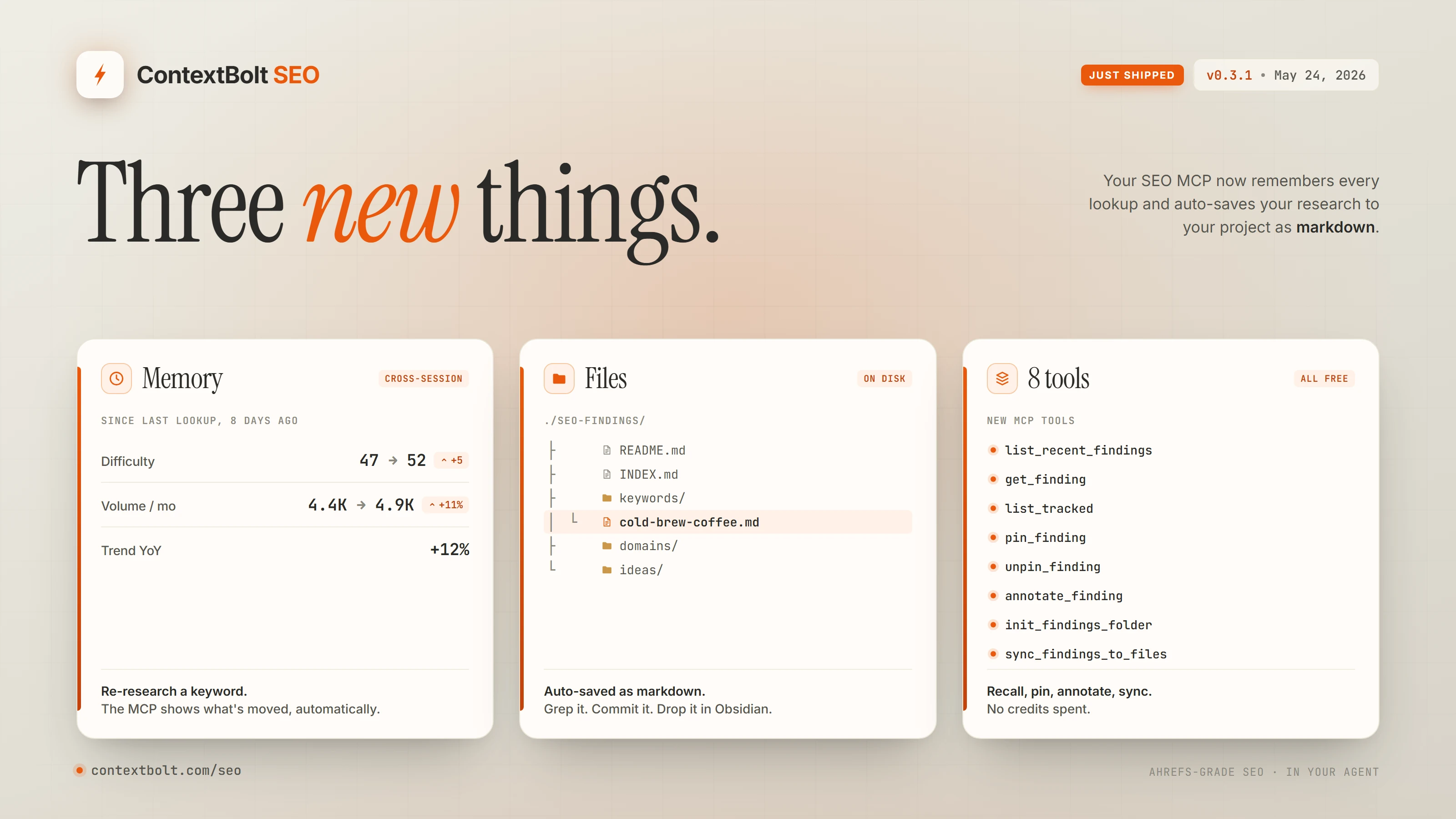This screenshot has width=1456, height=819.
Task: Click the +5 difficulty change badge
Action: (452, 460)
